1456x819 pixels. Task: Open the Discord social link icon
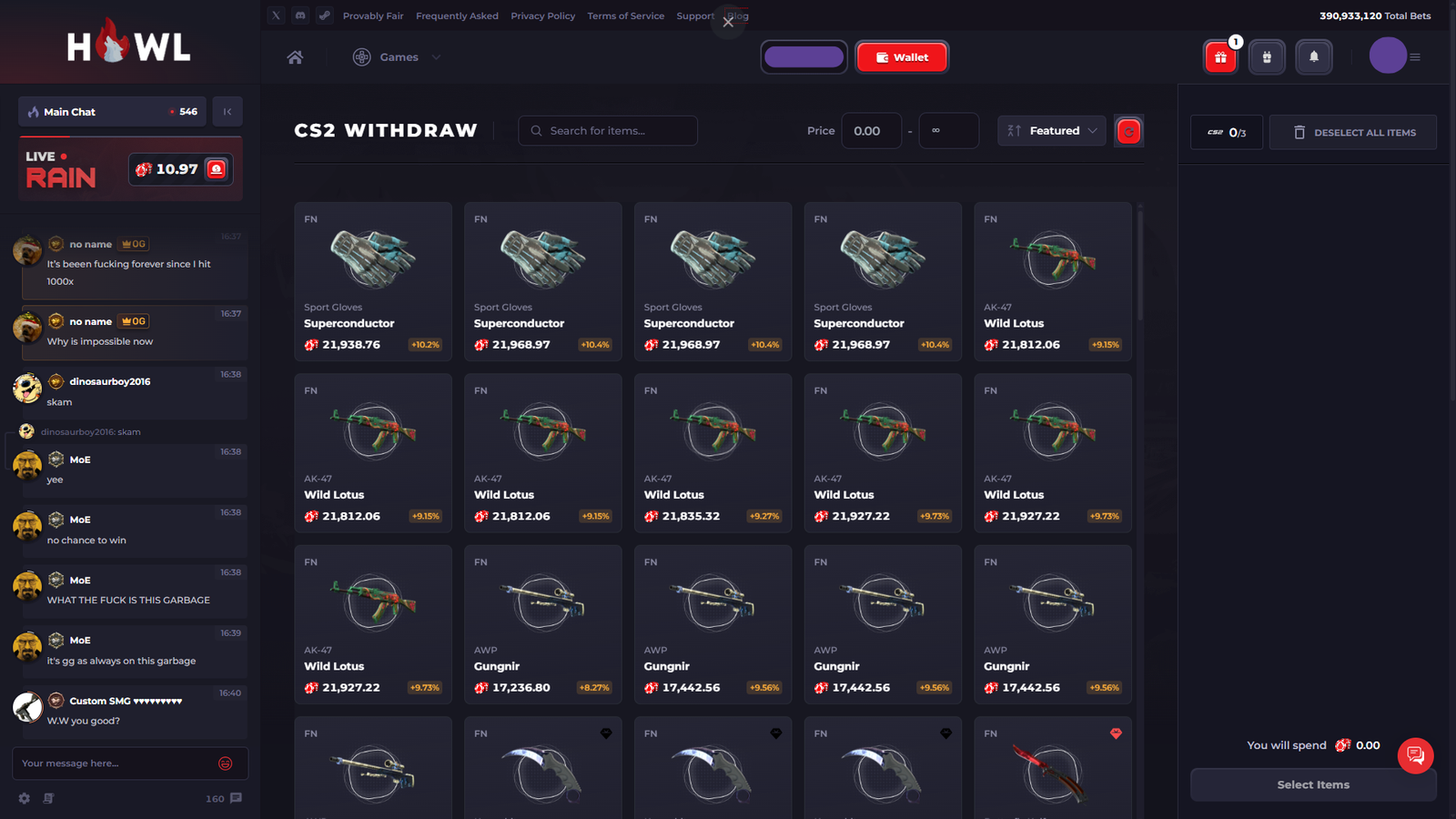[x=300, y=15]
